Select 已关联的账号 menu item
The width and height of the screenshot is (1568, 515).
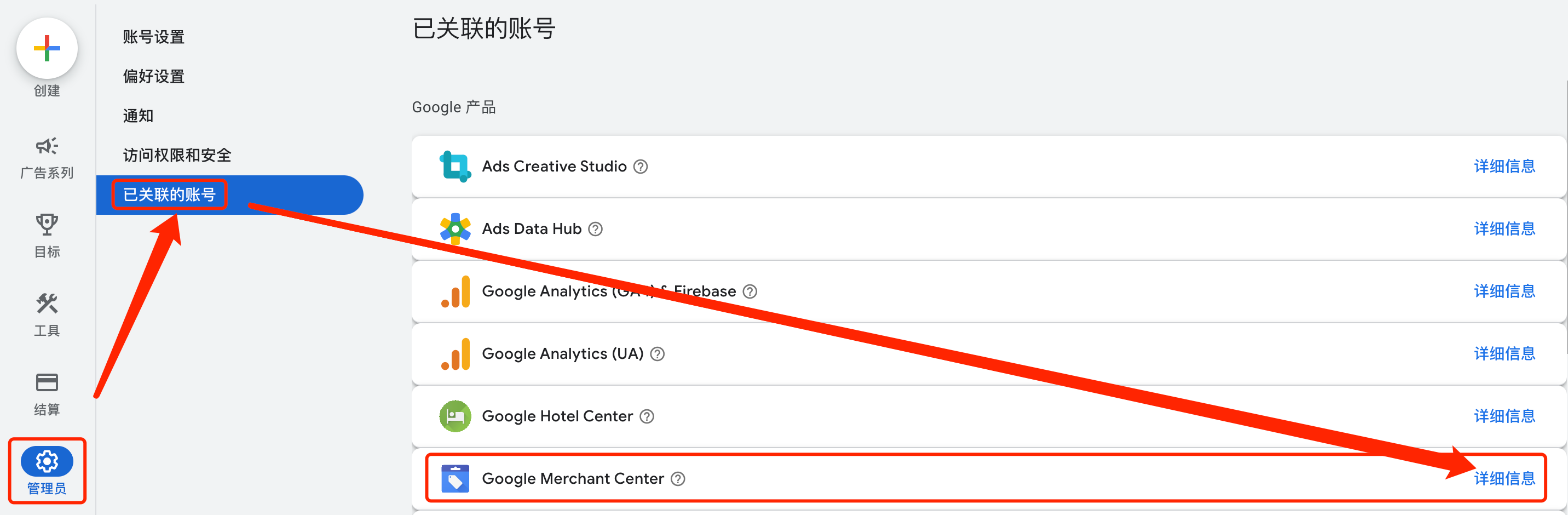pyautogui.click(x=169, y=195)
